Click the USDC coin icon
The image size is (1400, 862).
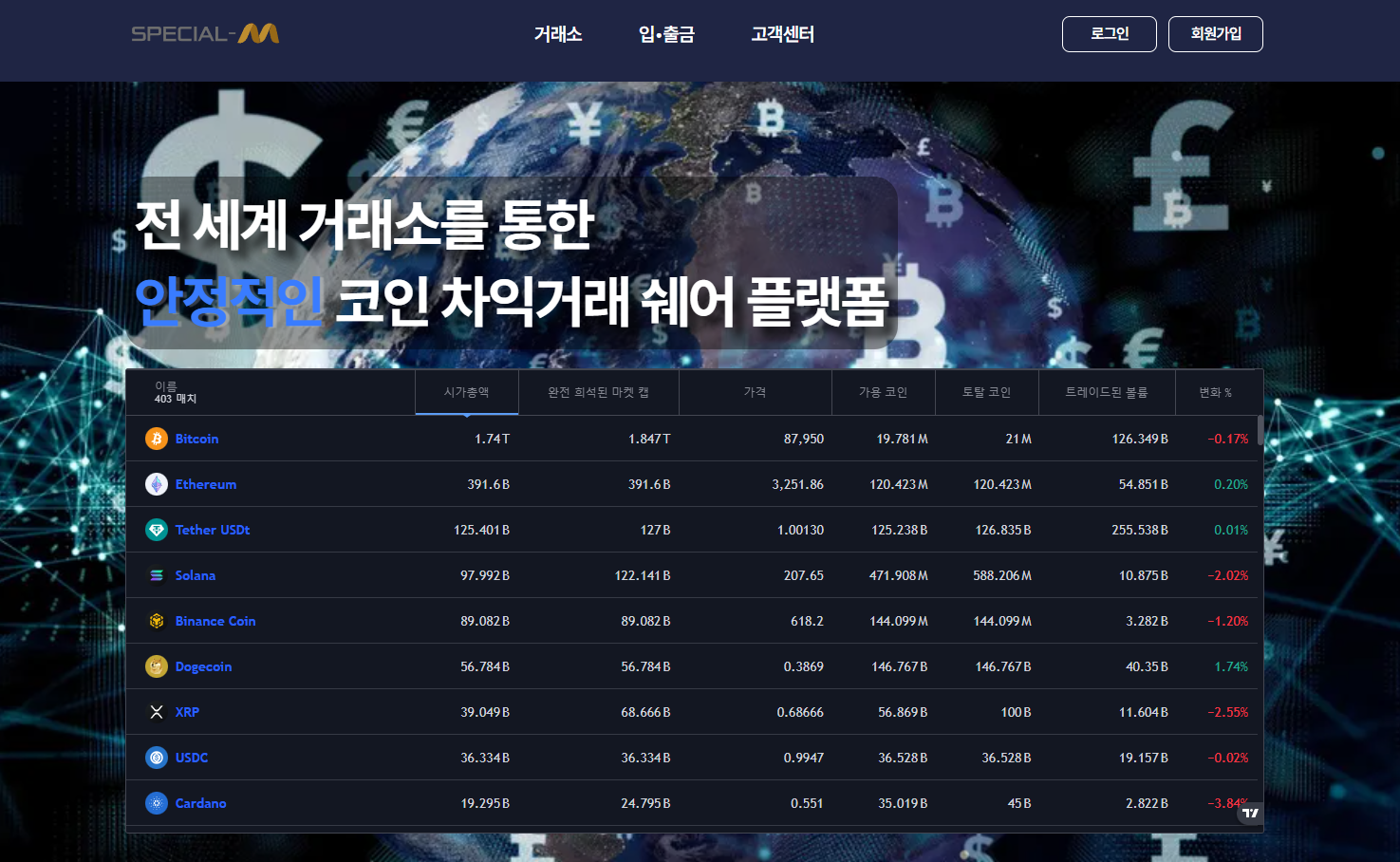(157, 758)
